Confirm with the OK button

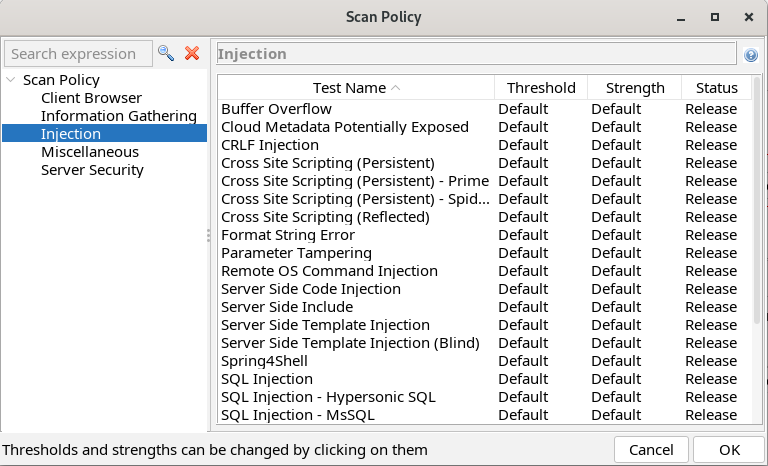click(729, 449)
